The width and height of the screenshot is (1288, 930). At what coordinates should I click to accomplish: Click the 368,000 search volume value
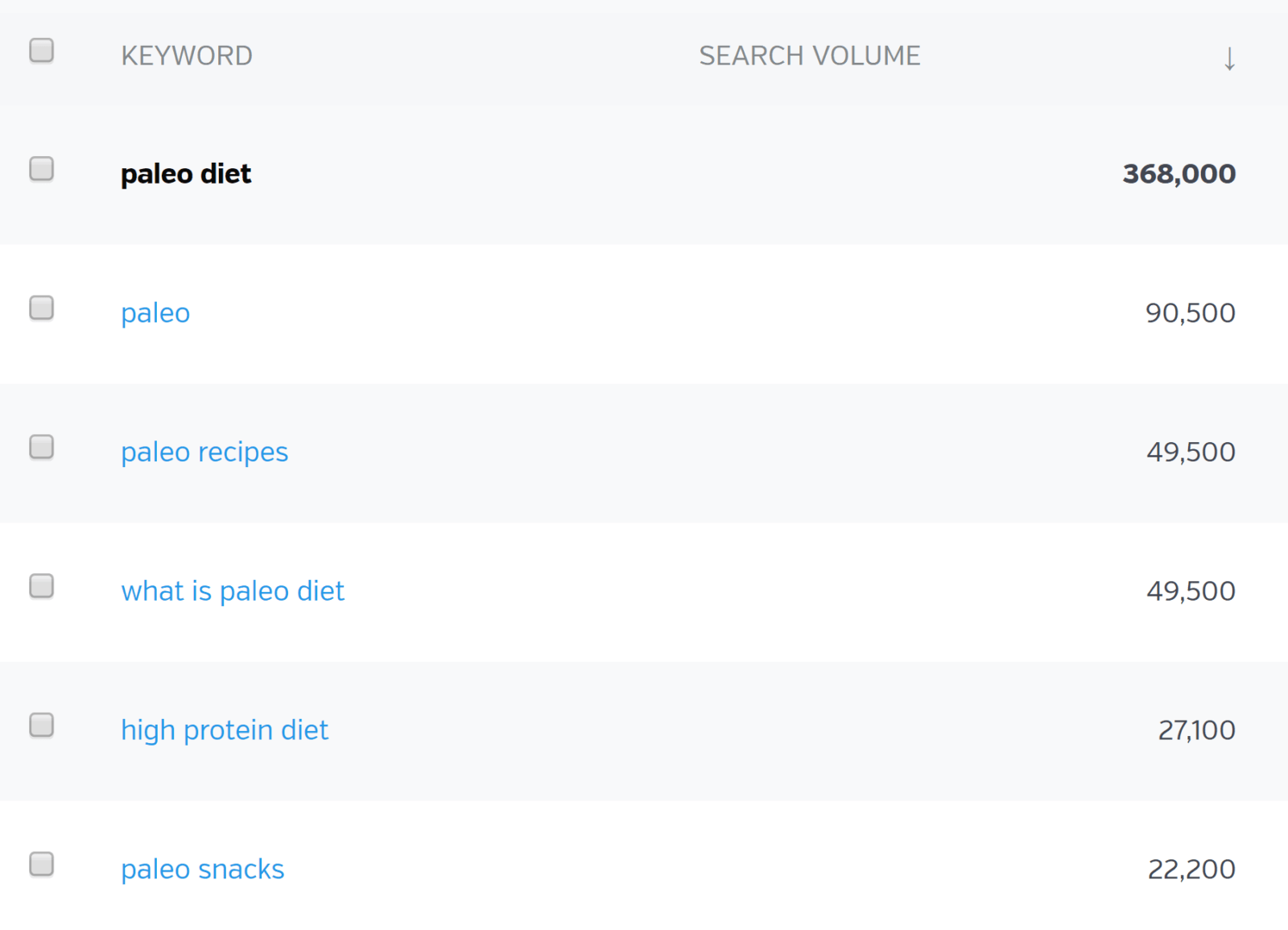coord(1179,174)
